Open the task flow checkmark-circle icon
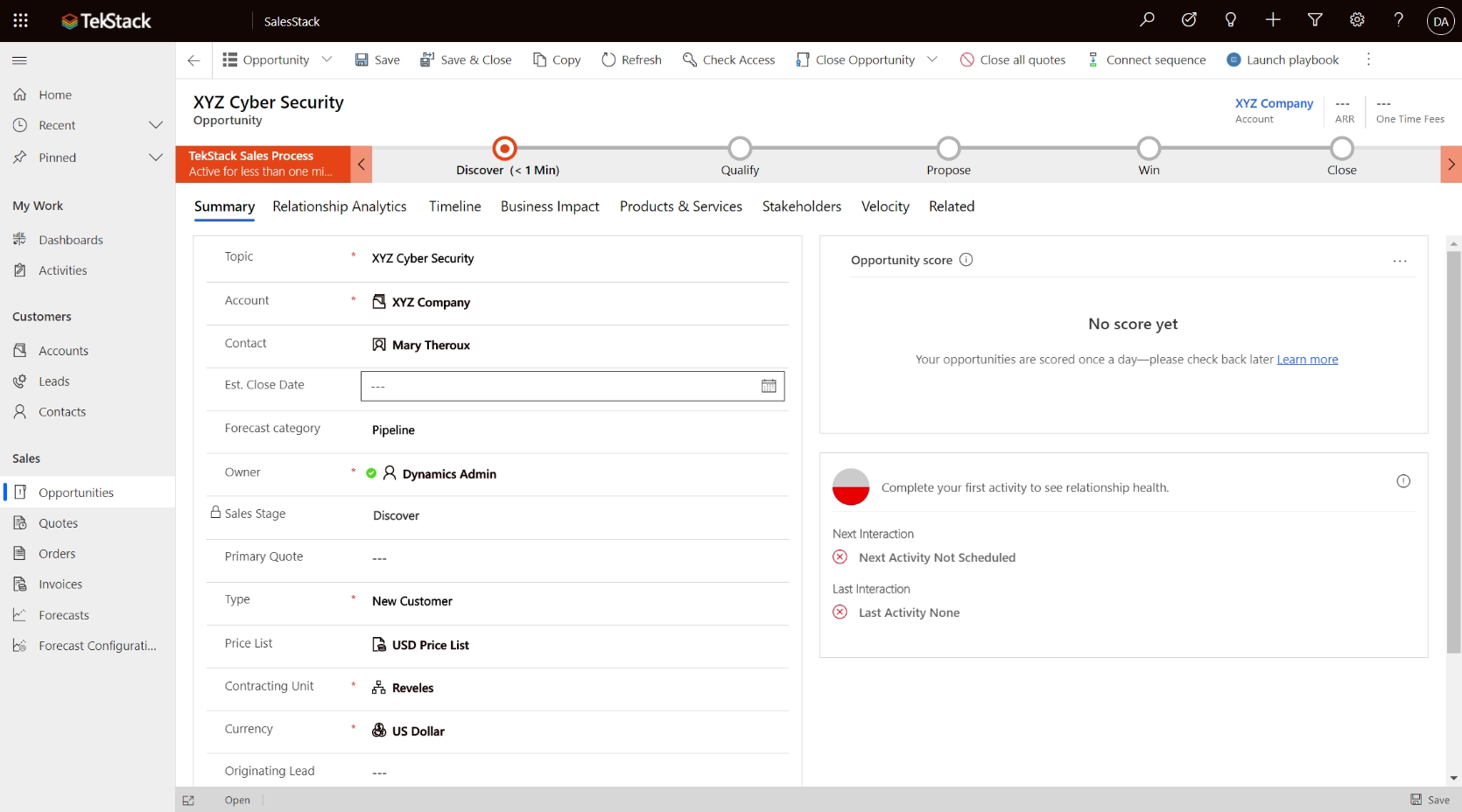Viewport: 1462px width, 812px height. 1189,20
